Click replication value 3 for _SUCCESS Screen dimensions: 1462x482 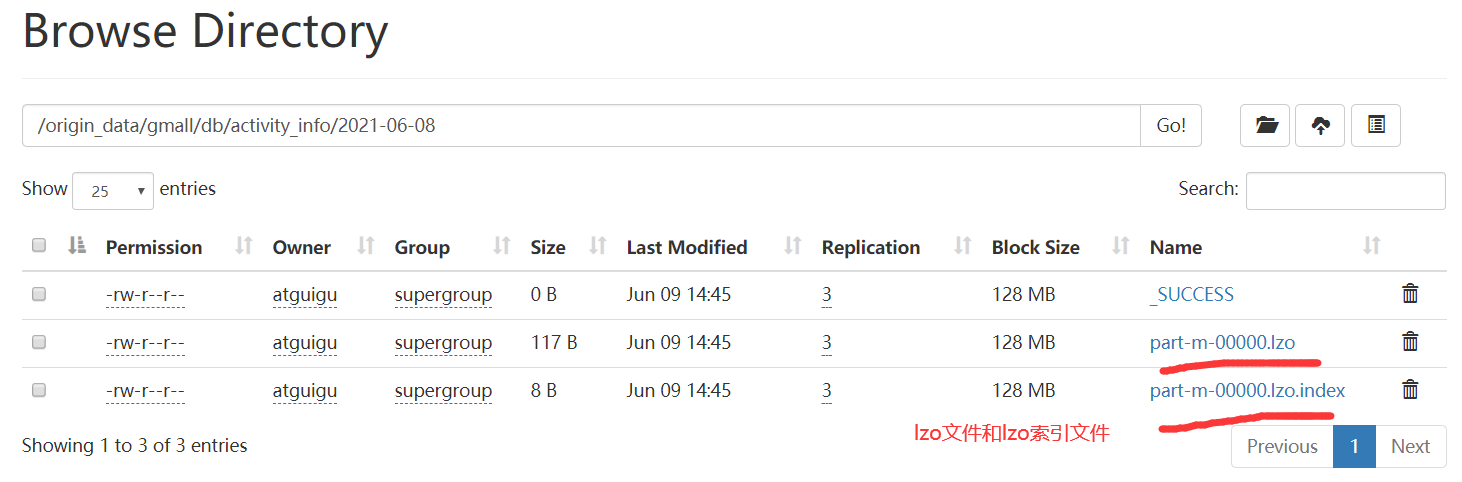click(x=827, y=295)
